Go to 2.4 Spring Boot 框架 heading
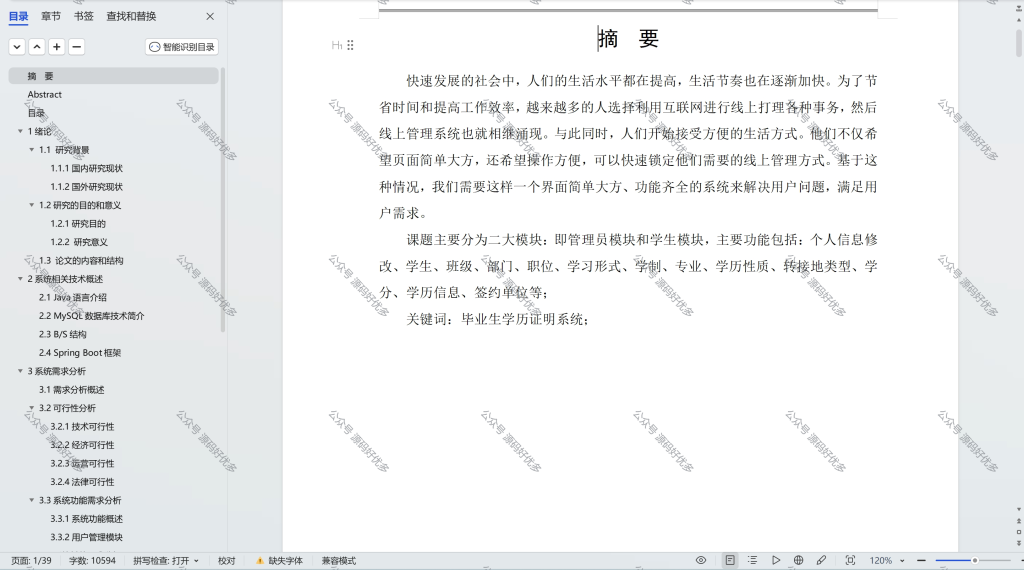This screenshot has width=1024, height=570. tap(80, 353)
